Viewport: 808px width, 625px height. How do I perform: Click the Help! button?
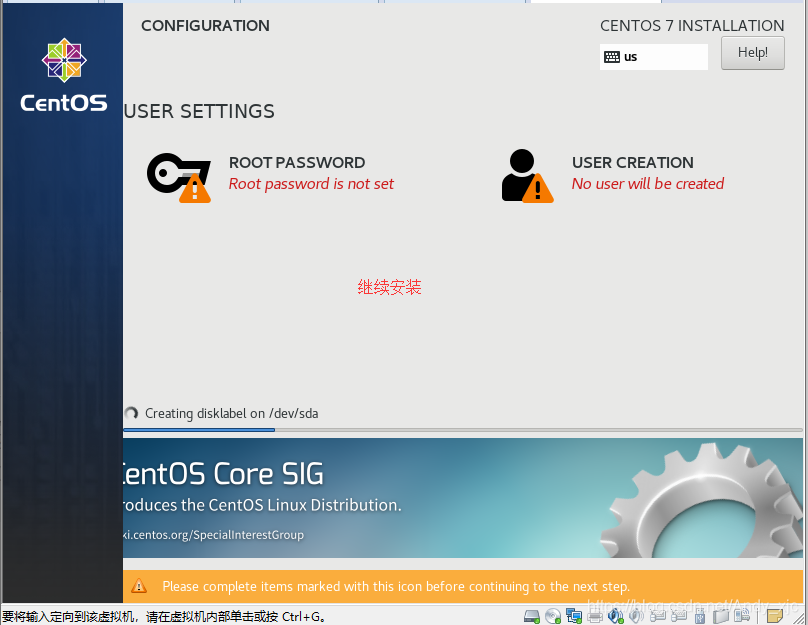pos(752,53)
